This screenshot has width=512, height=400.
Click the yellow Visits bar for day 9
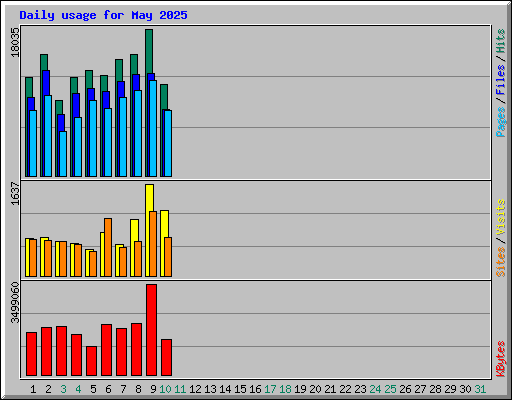[x=149, y=198]
